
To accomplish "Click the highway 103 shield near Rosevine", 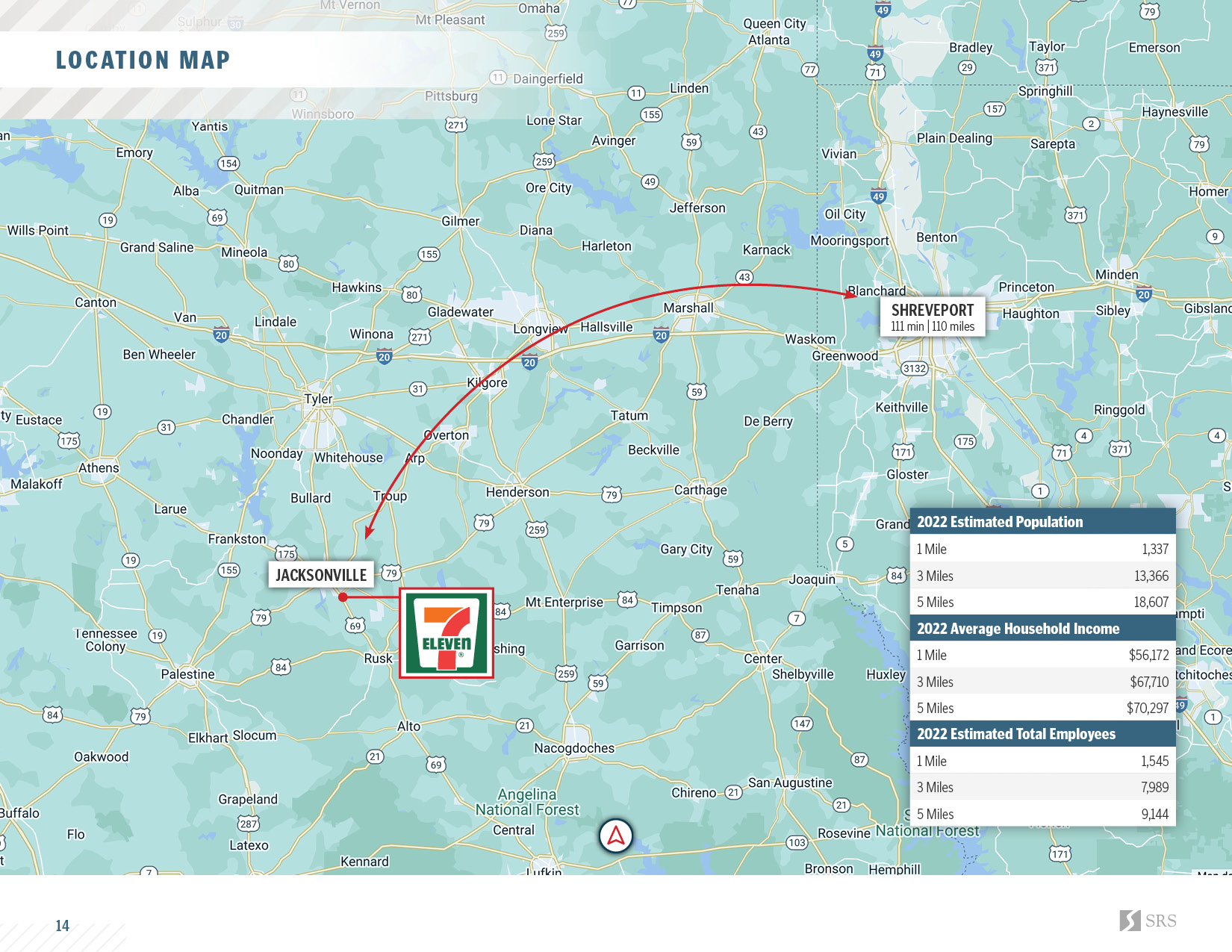I will (x=797, y=842).
